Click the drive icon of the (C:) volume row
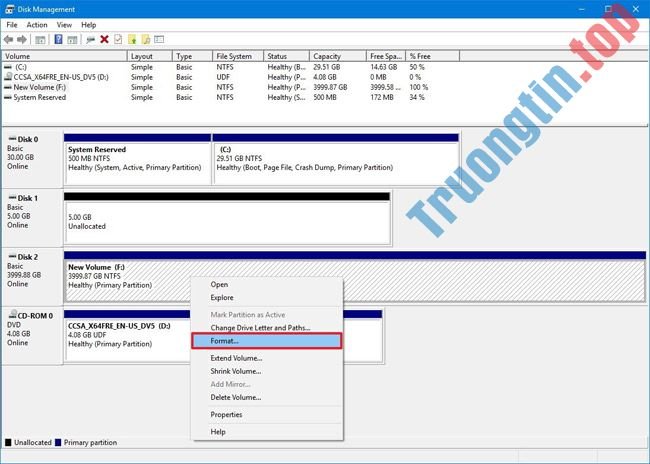This screenshot has width=650, height=464. pyautogui.click(x=7, y=67)
